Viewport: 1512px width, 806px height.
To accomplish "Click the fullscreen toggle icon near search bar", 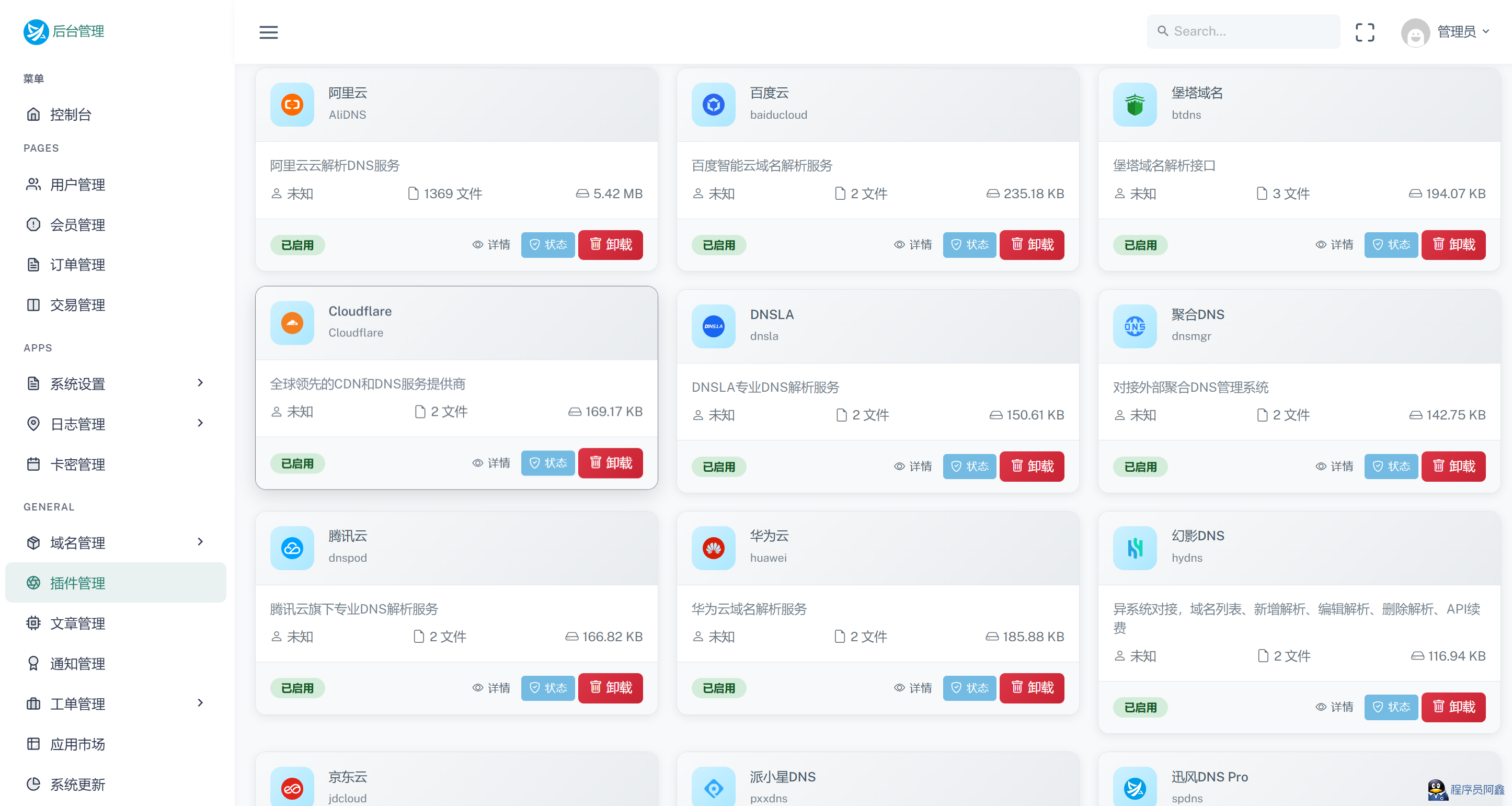I will [x=1365, y=32].
